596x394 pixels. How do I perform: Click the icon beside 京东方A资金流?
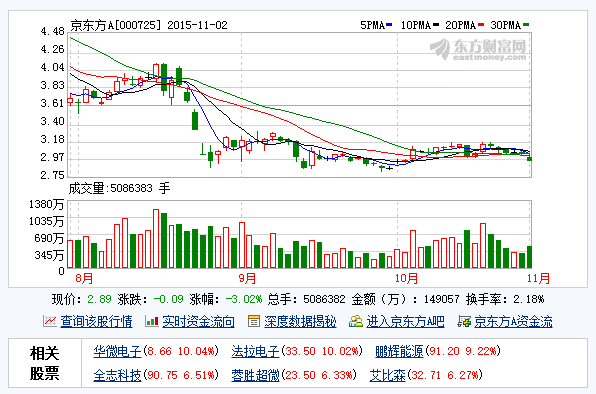click(x=464, y=321)
